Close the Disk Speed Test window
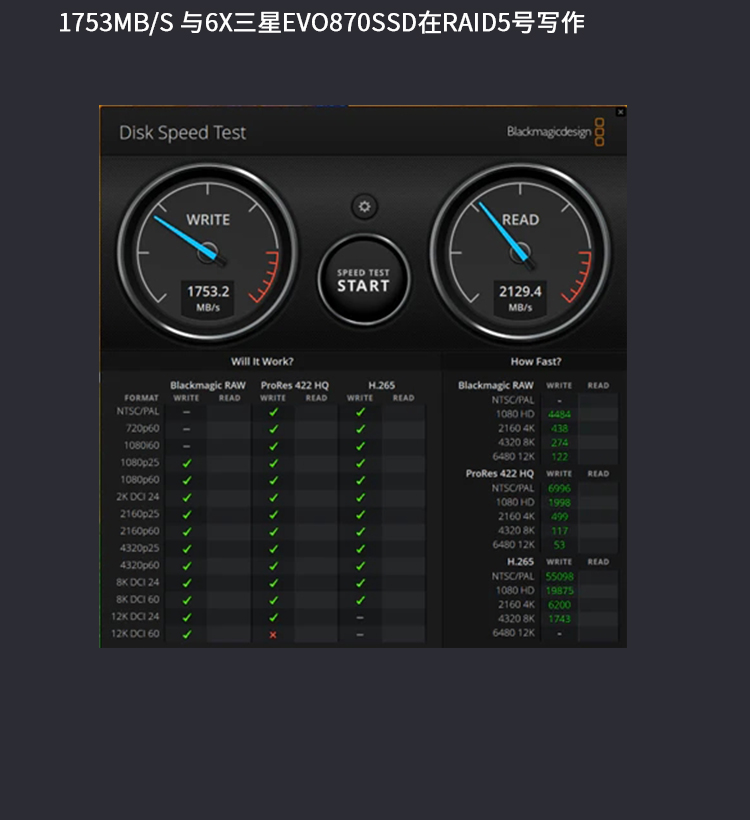The width and height of the screenshot is (750, 820). pyautogui.click(x=620, y=112)
